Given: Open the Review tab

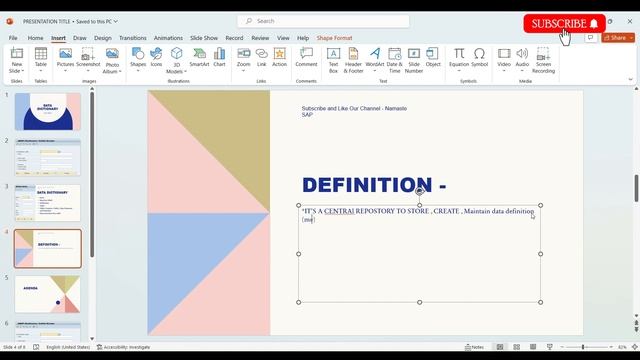Looking at the screenshot, I should coord(260,38).
